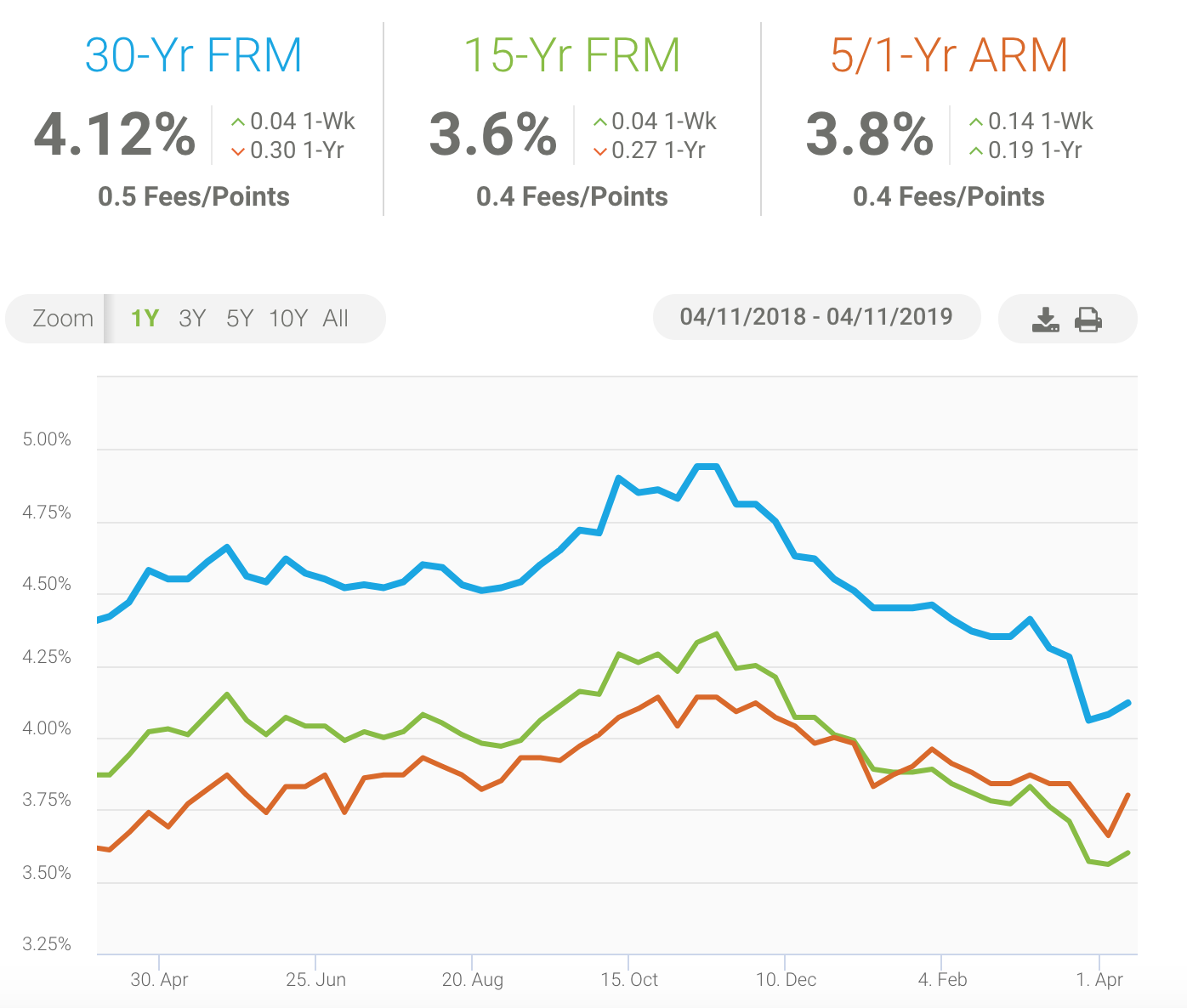
Task: Toggle the 30-Yr FRM series visibility
Action: point(193,54)
